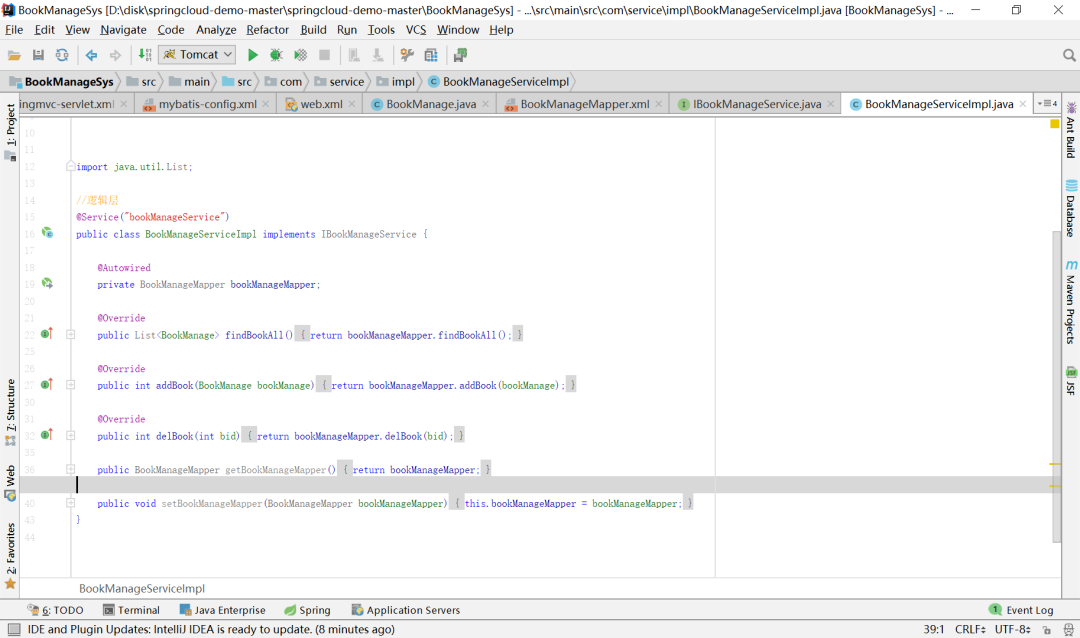Click the Run with Coverage icon

300,55
